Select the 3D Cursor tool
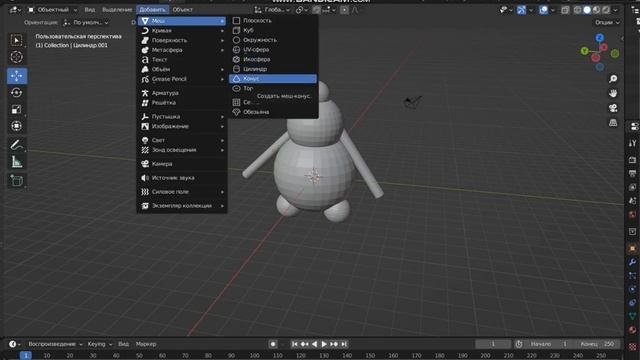Image resolution: width=640 pixels, height=360 pixels. tap(17, 57)
